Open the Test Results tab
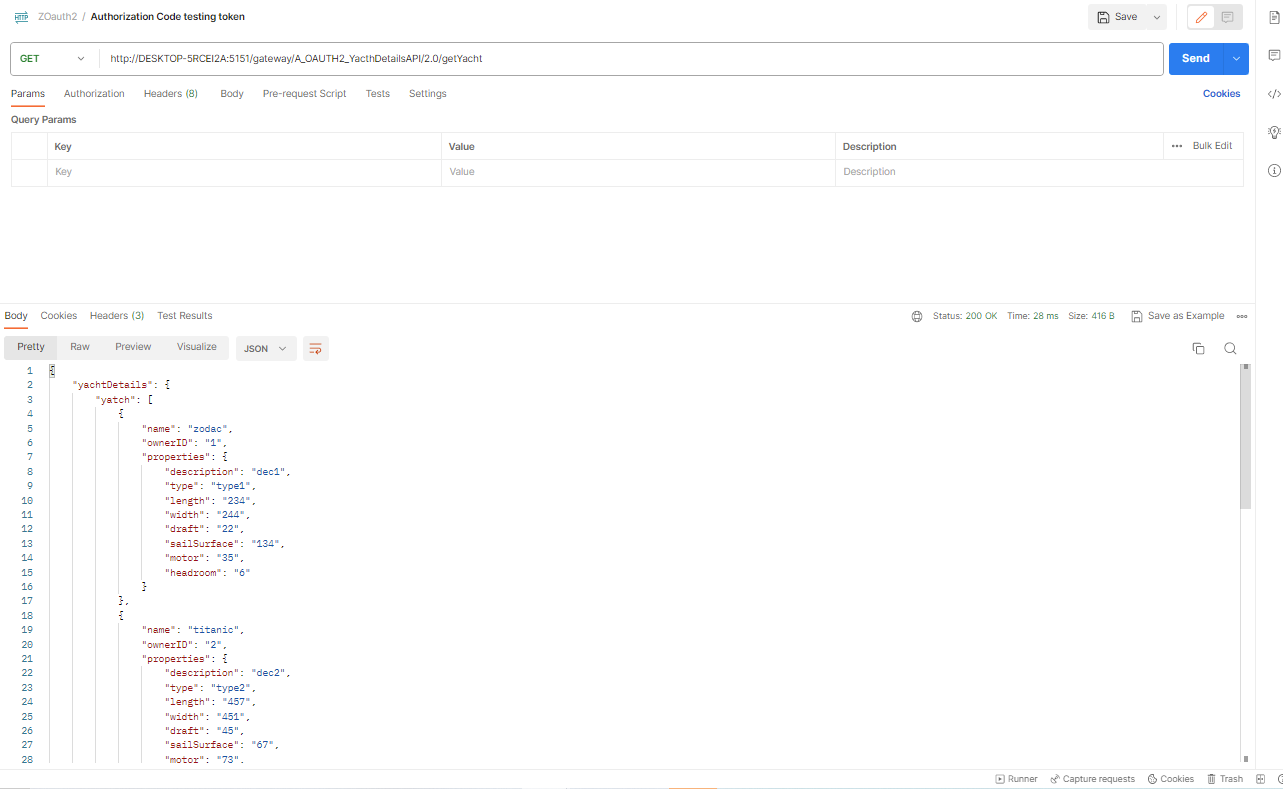Screen dimensions: 1283x789 185,316
